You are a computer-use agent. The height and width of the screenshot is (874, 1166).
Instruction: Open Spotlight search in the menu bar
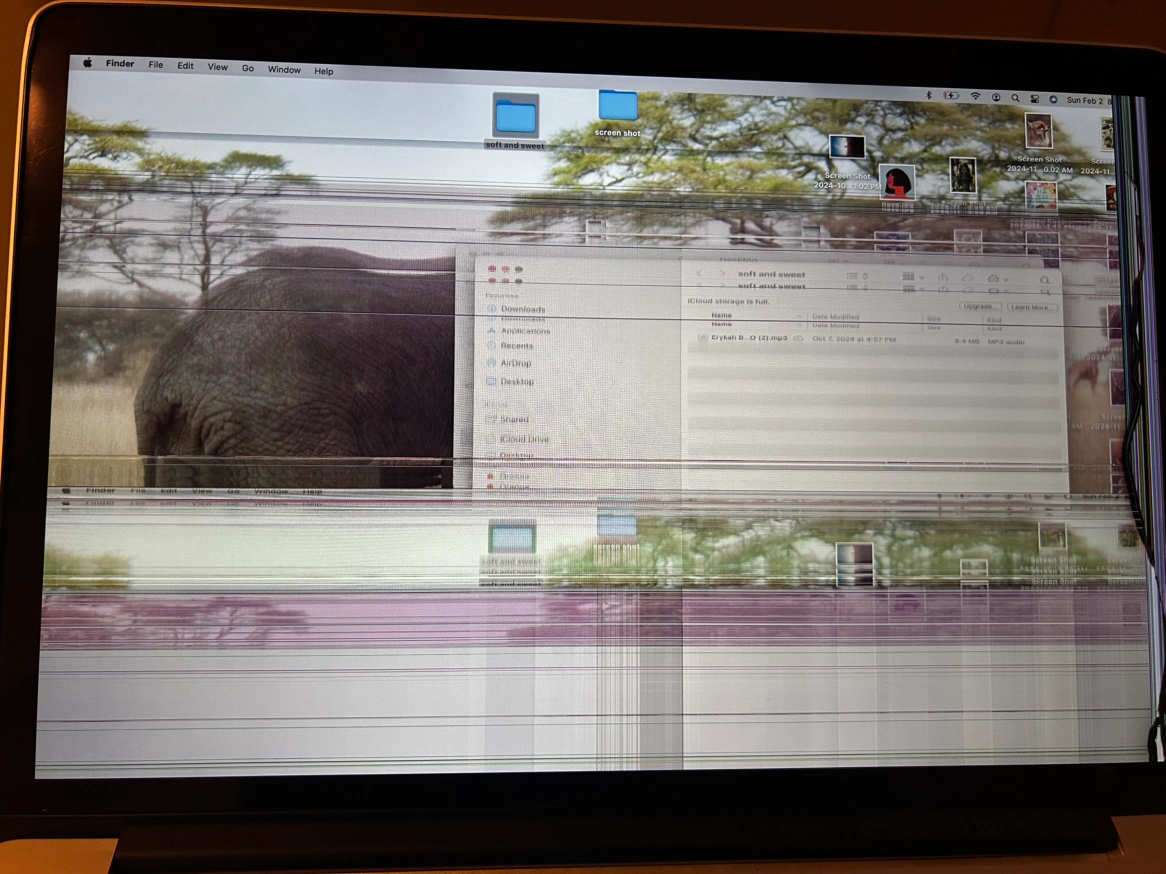[1015, 98]
